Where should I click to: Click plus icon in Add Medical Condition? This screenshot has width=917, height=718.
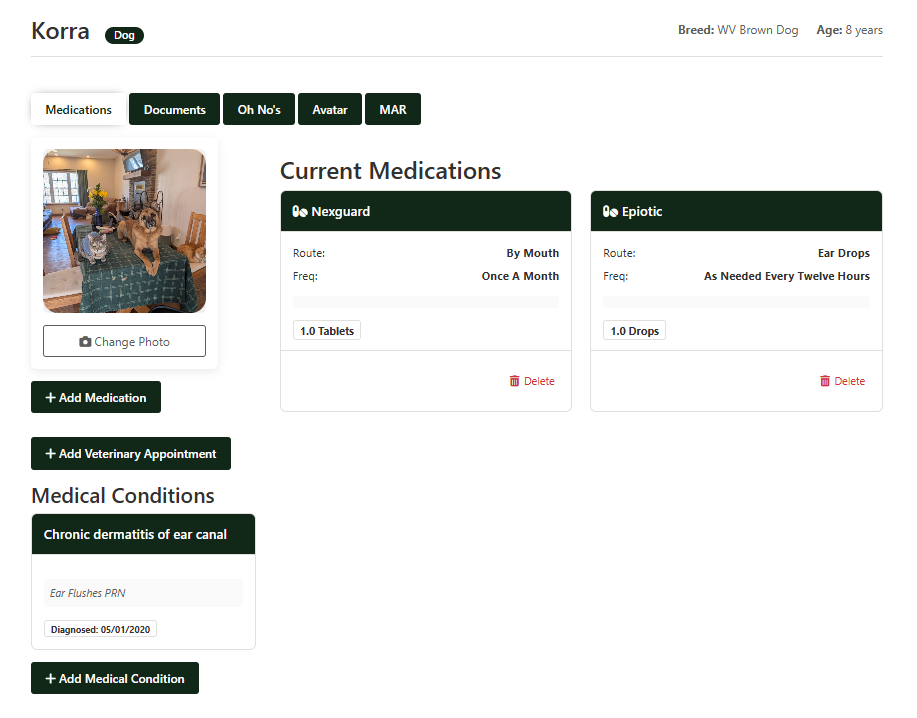click(51, 678)
